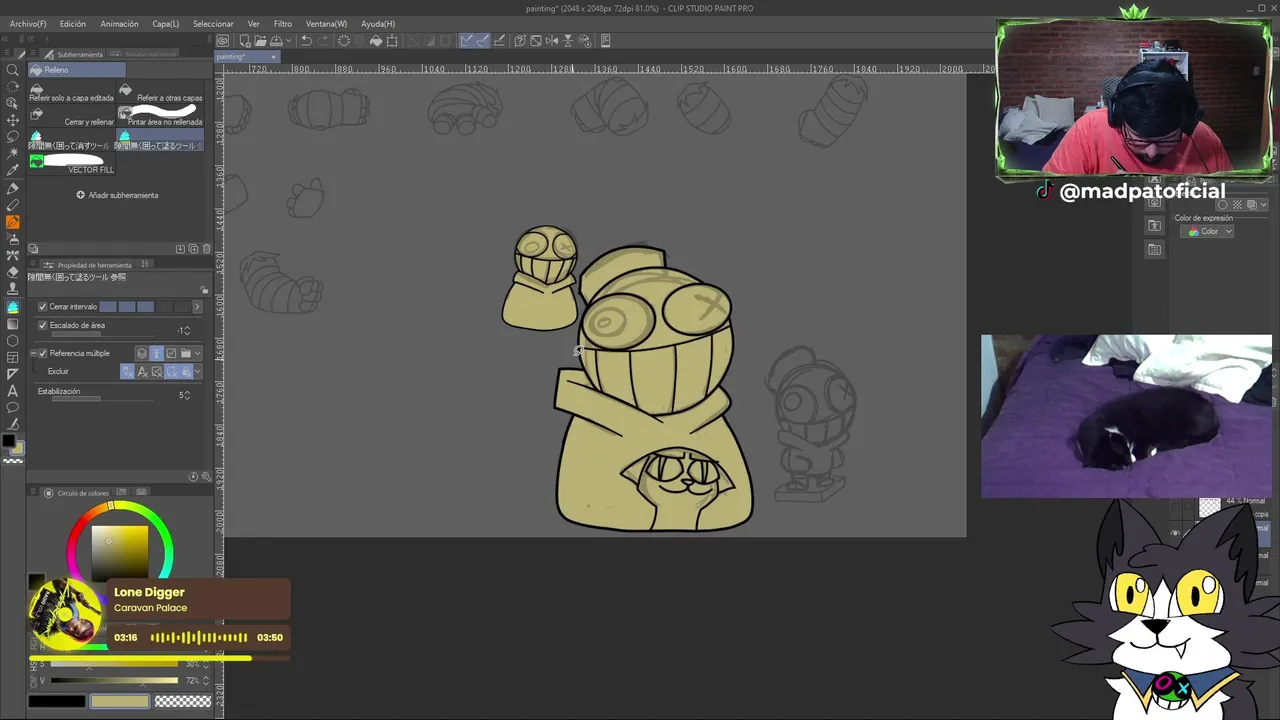
Task: Click the Clear selection icon in command bar
Action: [x=344, y=41]
